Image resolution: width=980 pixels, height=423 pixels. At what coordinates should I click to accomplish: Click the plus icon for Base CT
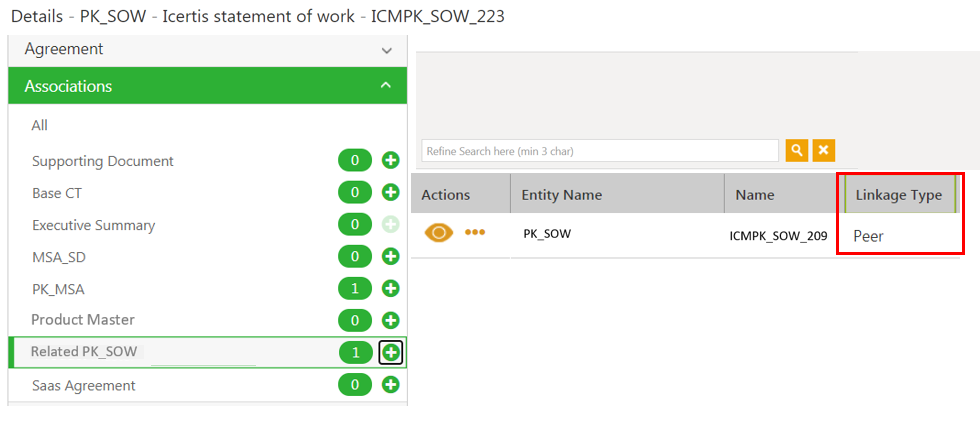coord(391,192)
